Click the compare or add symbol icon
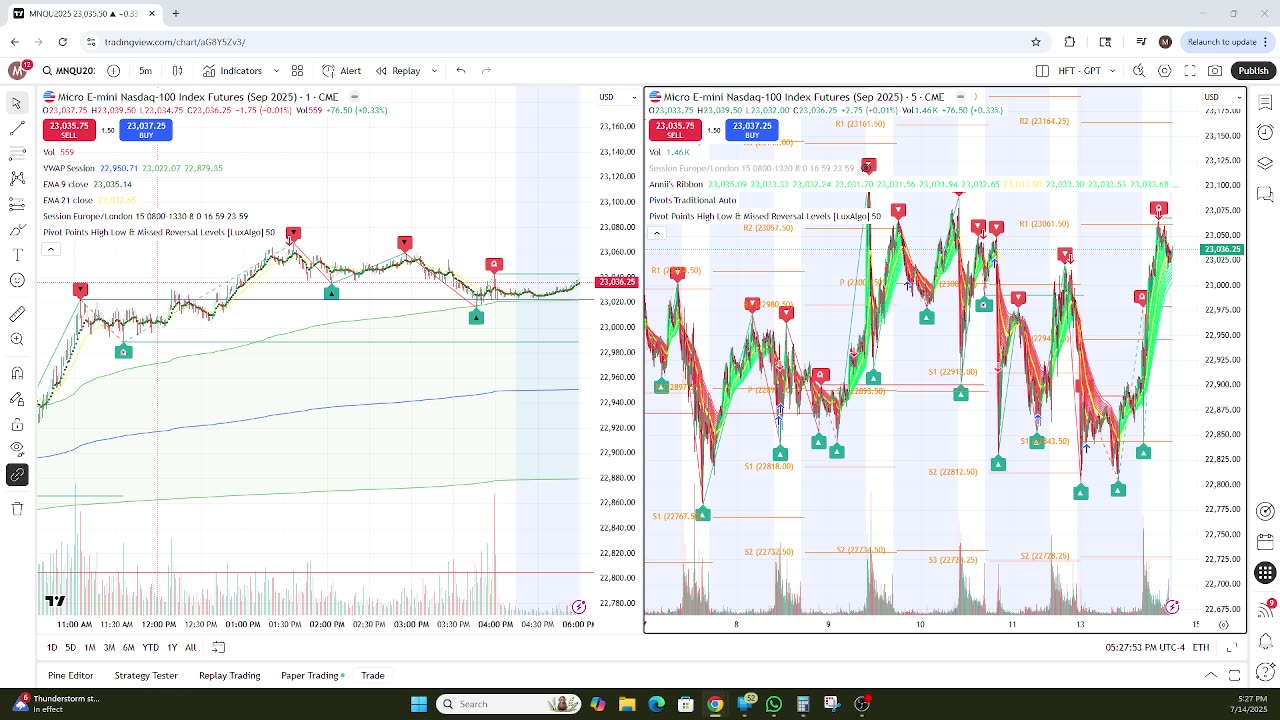 113,71
